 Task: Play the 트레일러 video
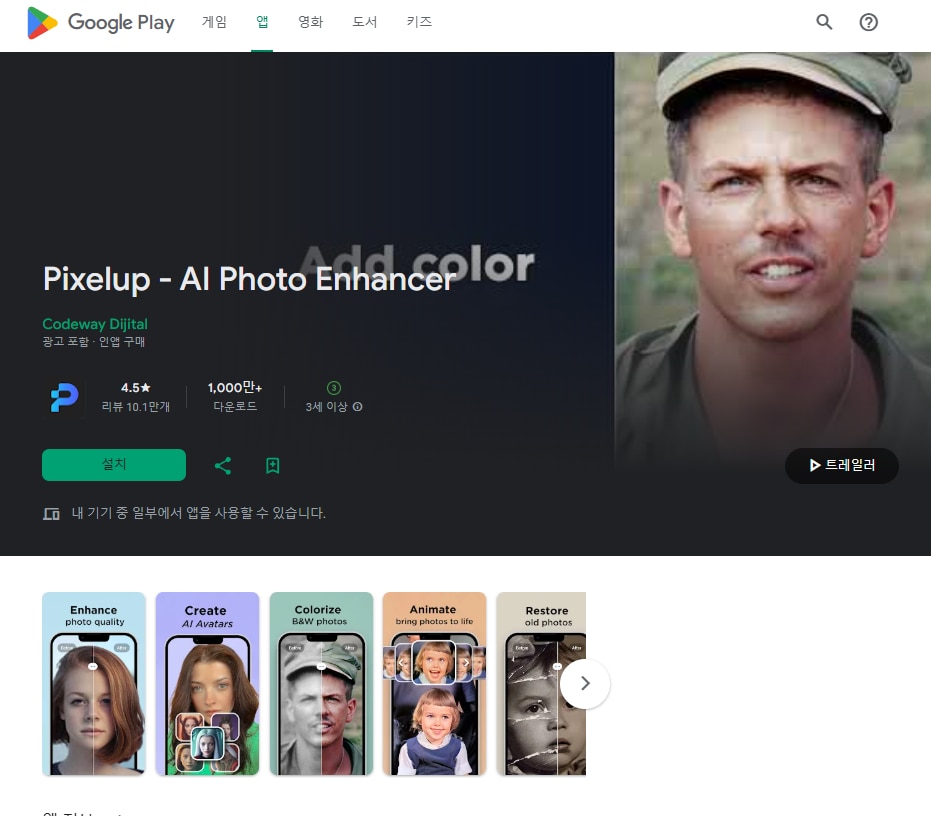click(x=841, y=466)
